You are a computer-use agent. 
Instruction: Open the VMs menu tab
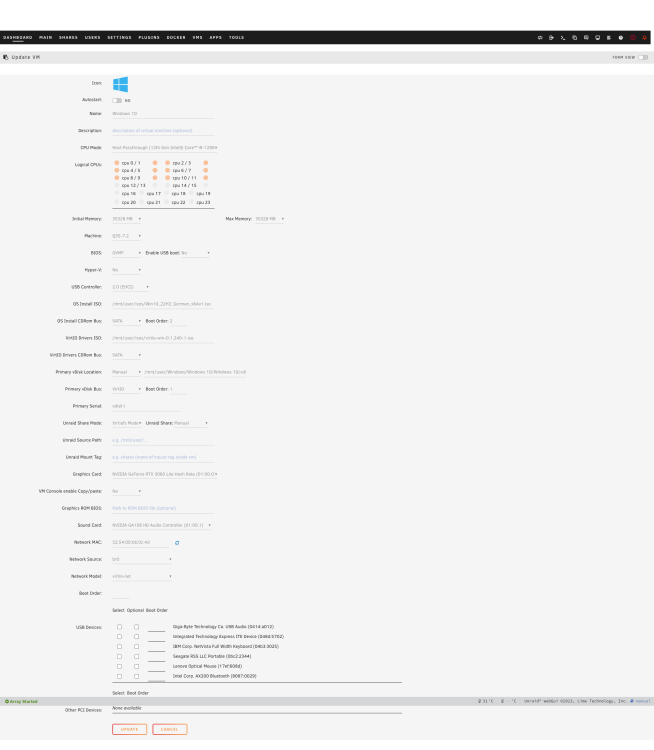click(198, 37)
